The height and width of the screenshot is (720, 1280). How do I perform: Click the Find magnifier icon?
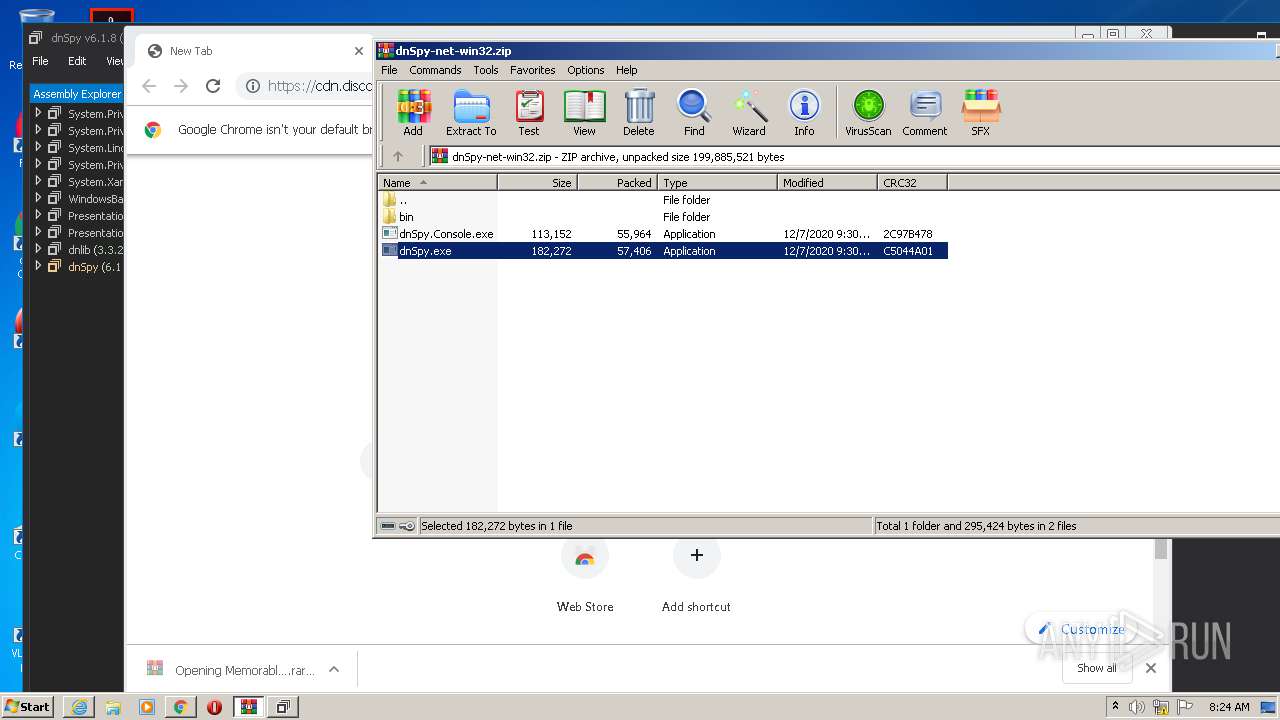click(x=694, y=112)
